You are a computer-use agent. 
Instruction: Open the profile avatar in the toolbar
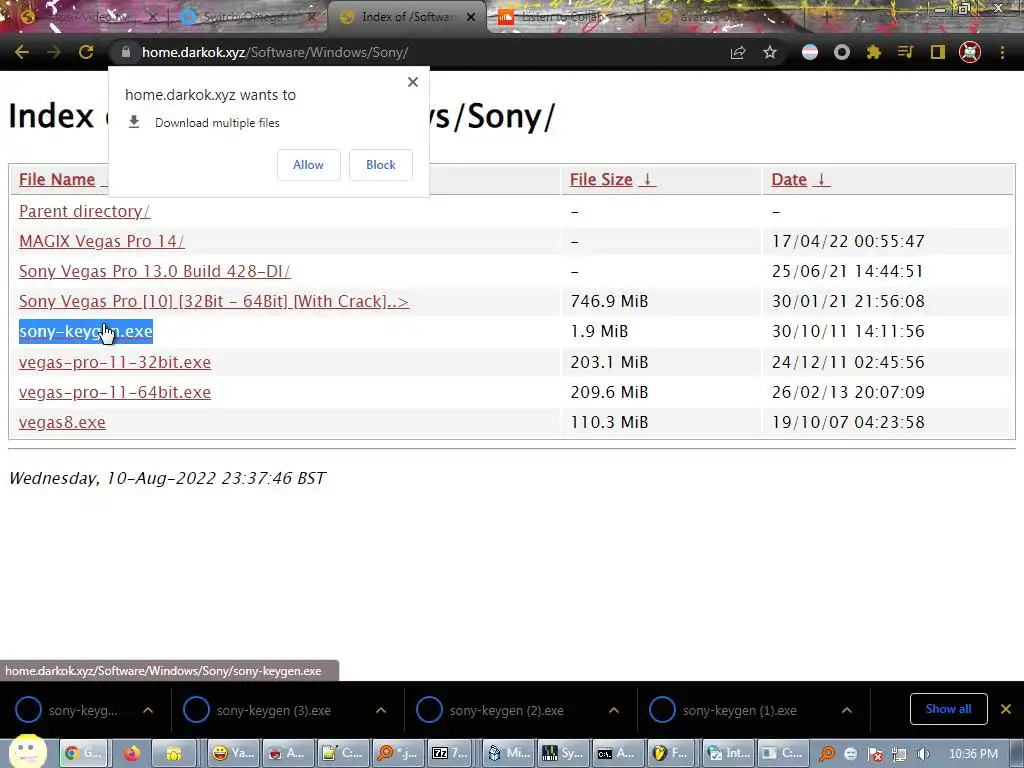coord(970,52)
